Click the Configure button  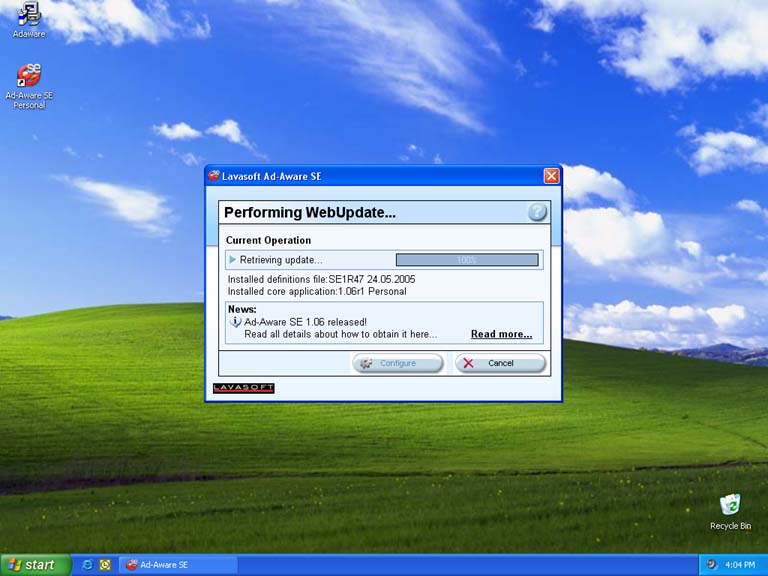click(397, 363)
